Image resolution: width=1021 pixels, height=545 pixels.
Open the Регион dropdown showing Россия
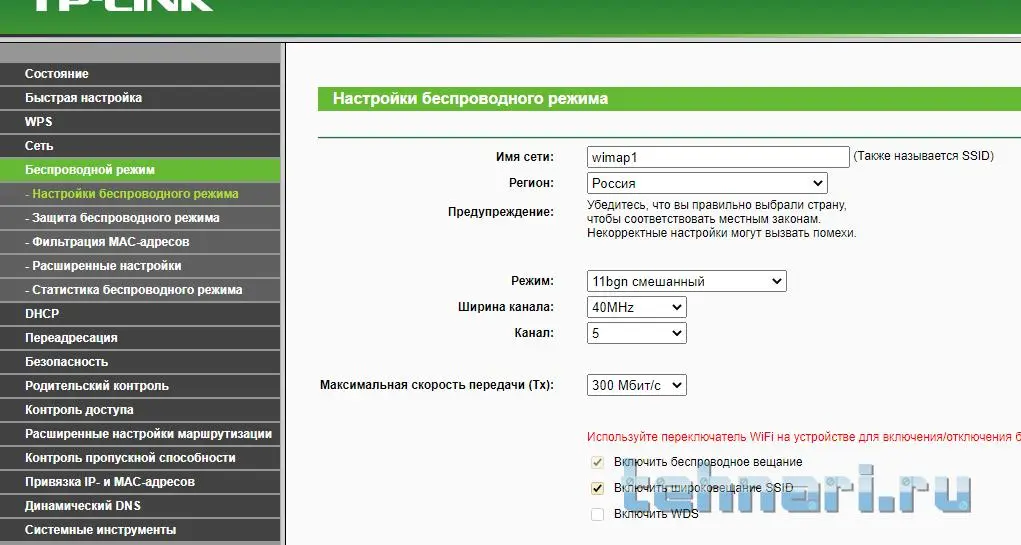(x=707, y=183)
